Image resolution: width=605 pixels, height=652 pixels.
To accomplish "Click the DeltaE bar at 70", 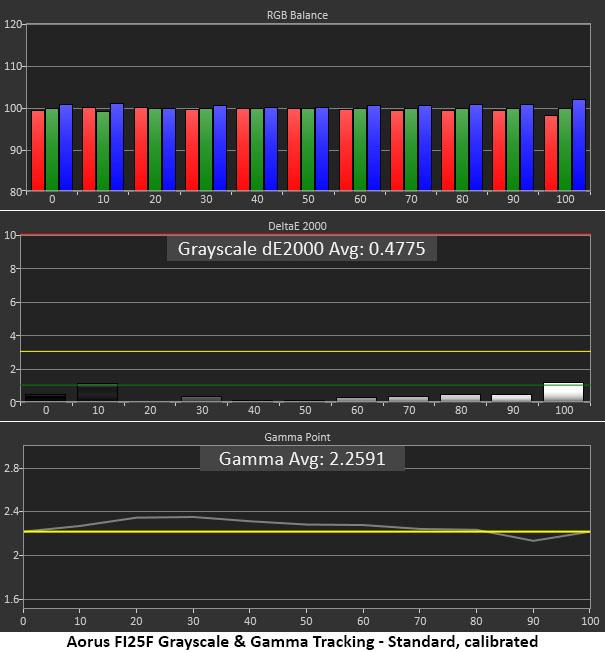I will click(408, 399).
